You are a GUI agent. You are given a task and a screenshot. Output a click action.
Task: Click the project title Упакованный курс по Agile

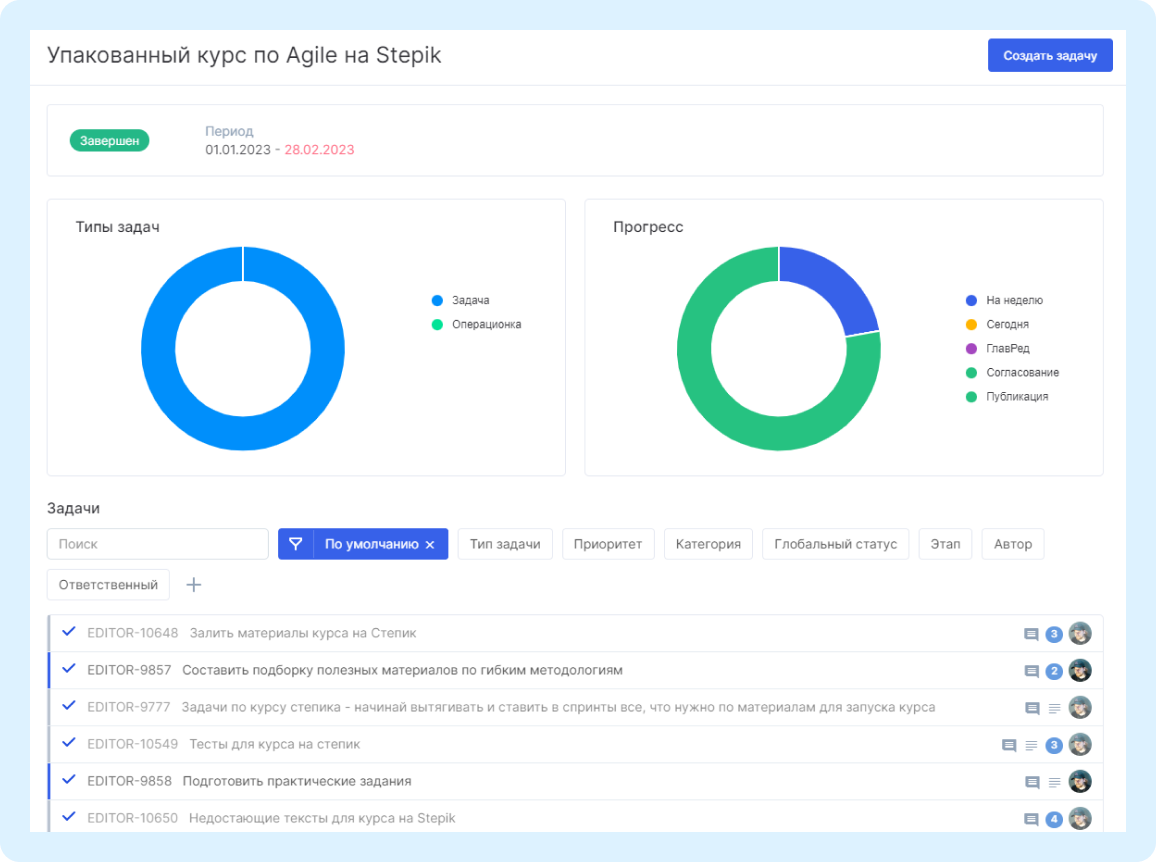pyautogui.click(x=244, y=55)
